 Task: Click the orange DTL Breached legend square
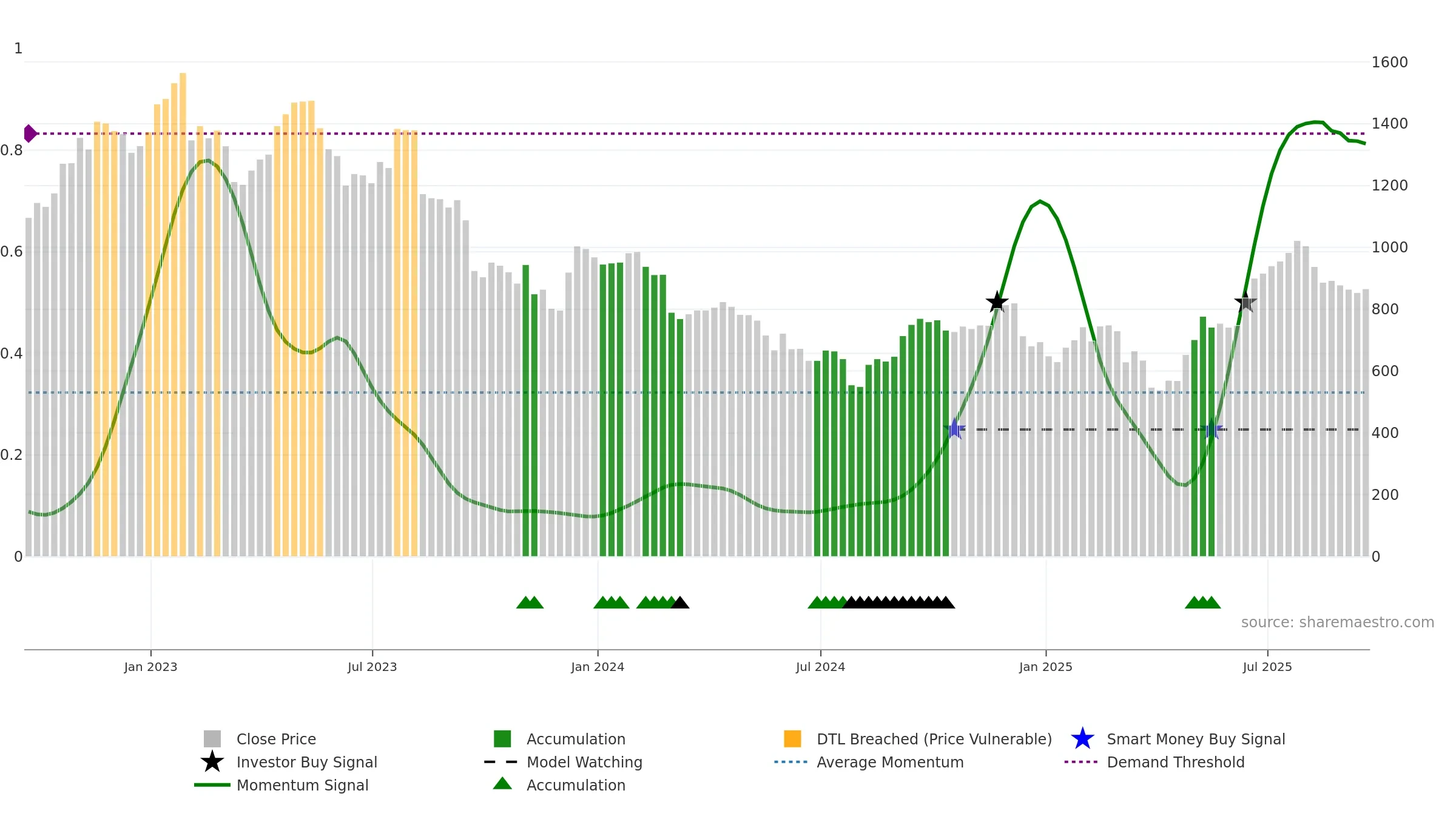point(792,739)
